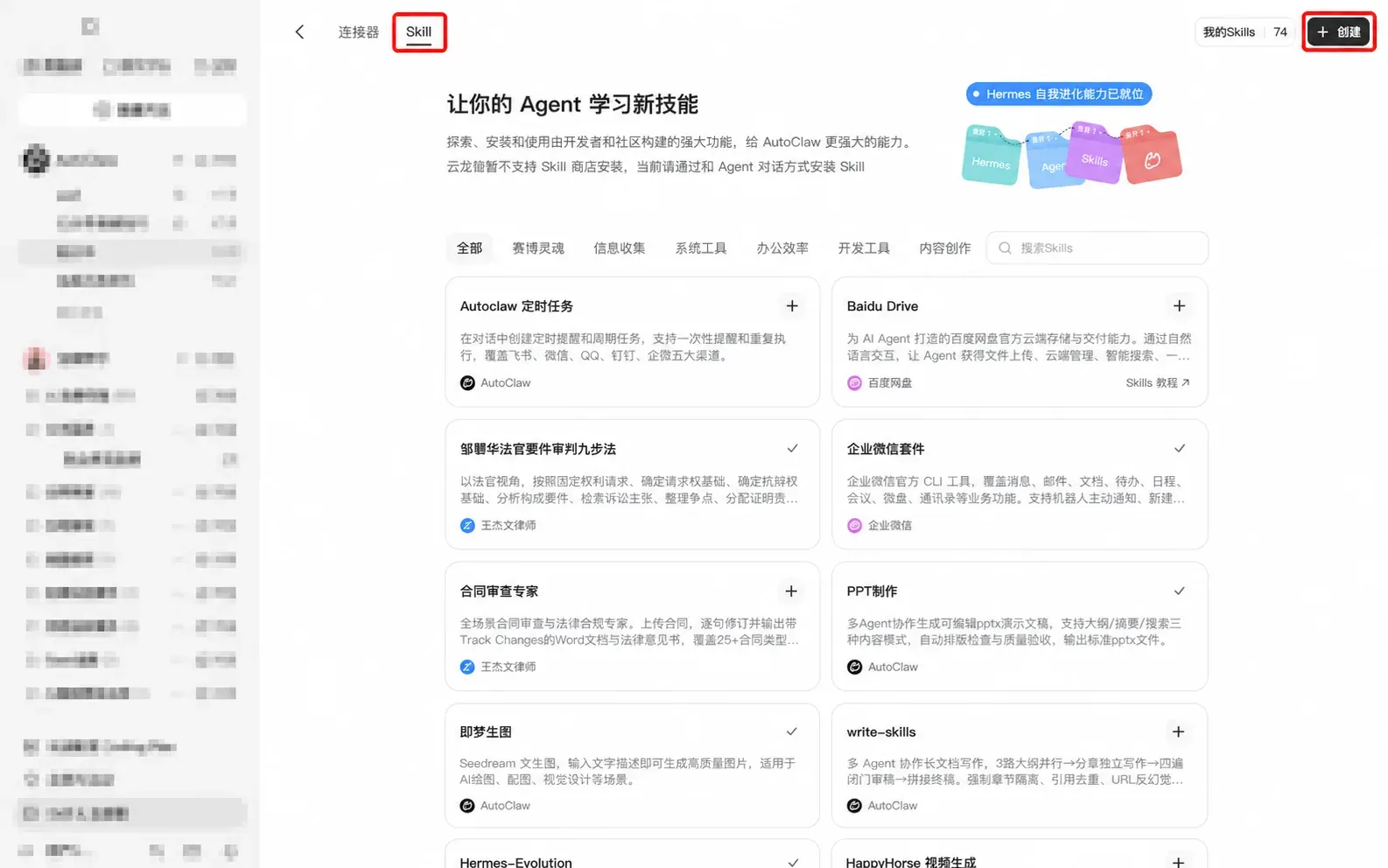Click the AutoClaw logo under write-skills
The image size is (1388, 868).
(854, 806)
